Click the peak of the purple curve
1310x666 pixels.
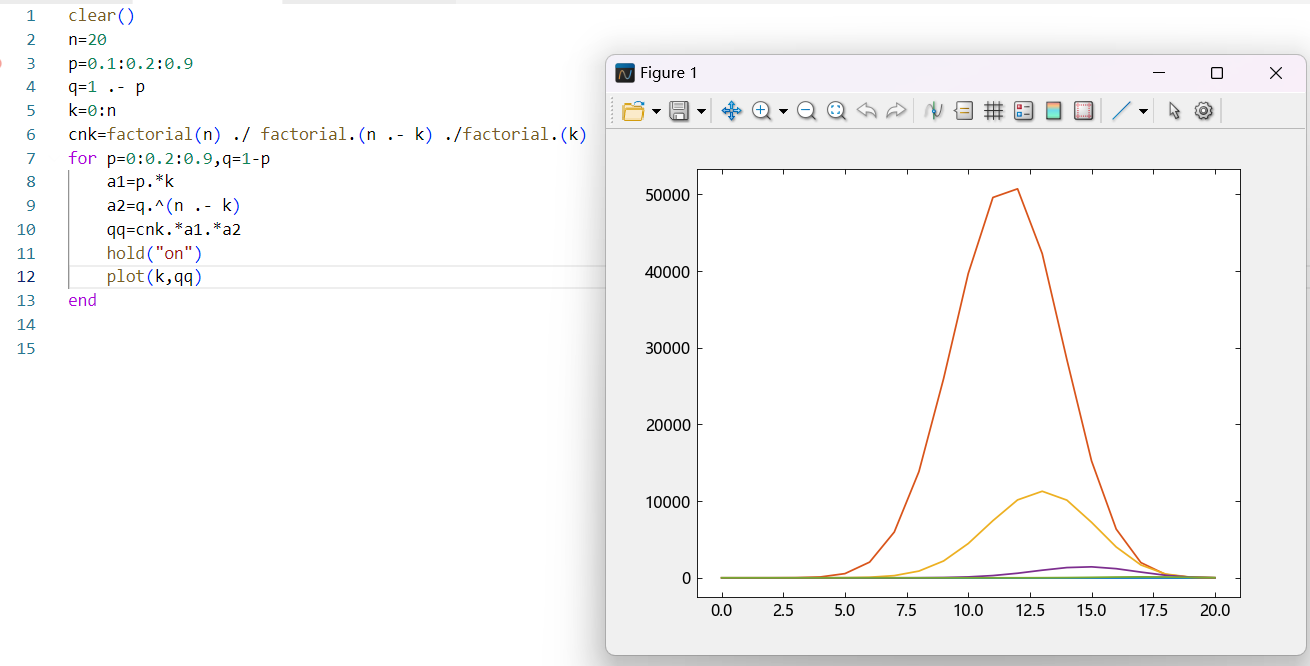click(x=1091, y=567)
